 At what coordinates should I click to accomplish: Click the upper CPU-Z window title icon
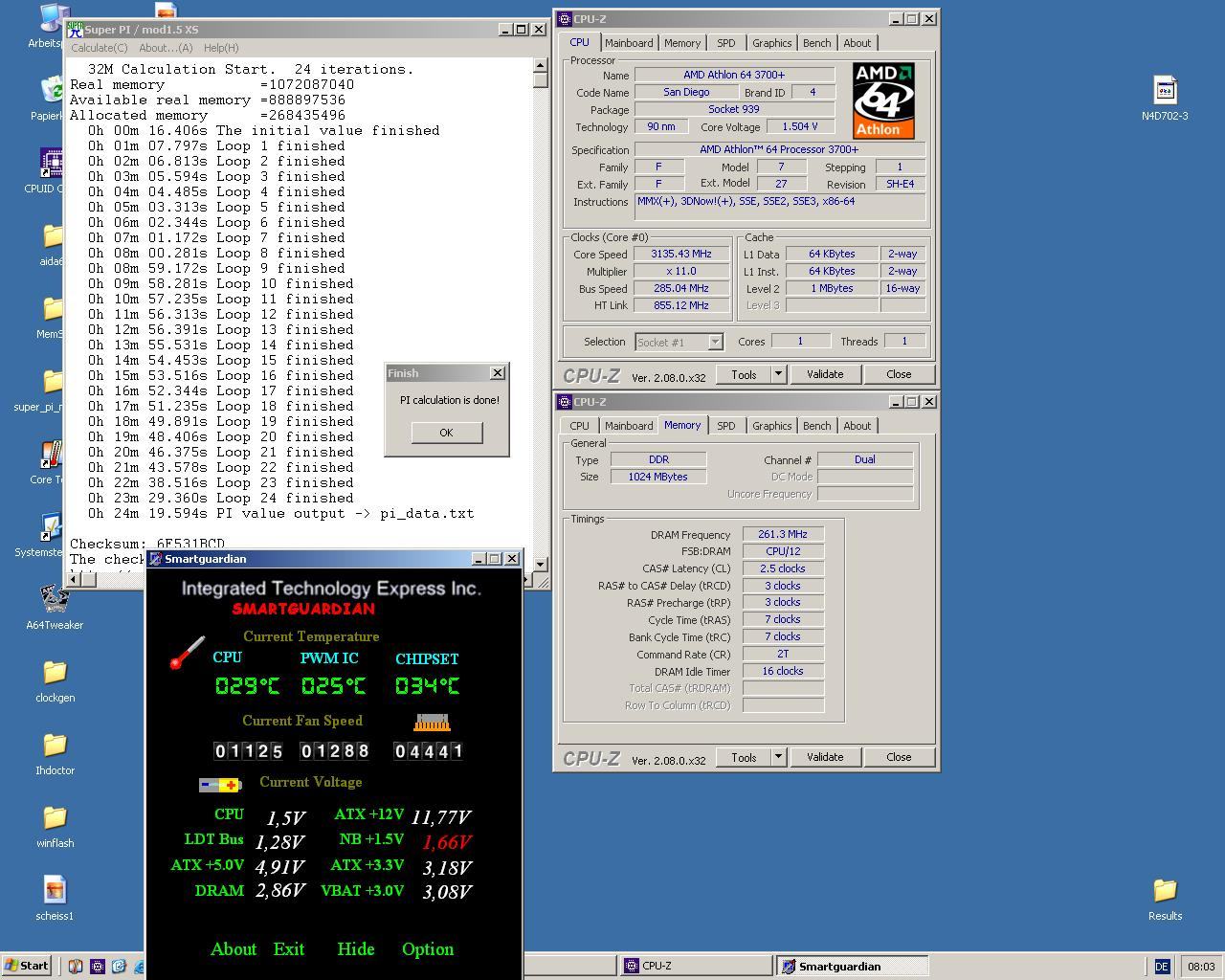click(565, 19)
